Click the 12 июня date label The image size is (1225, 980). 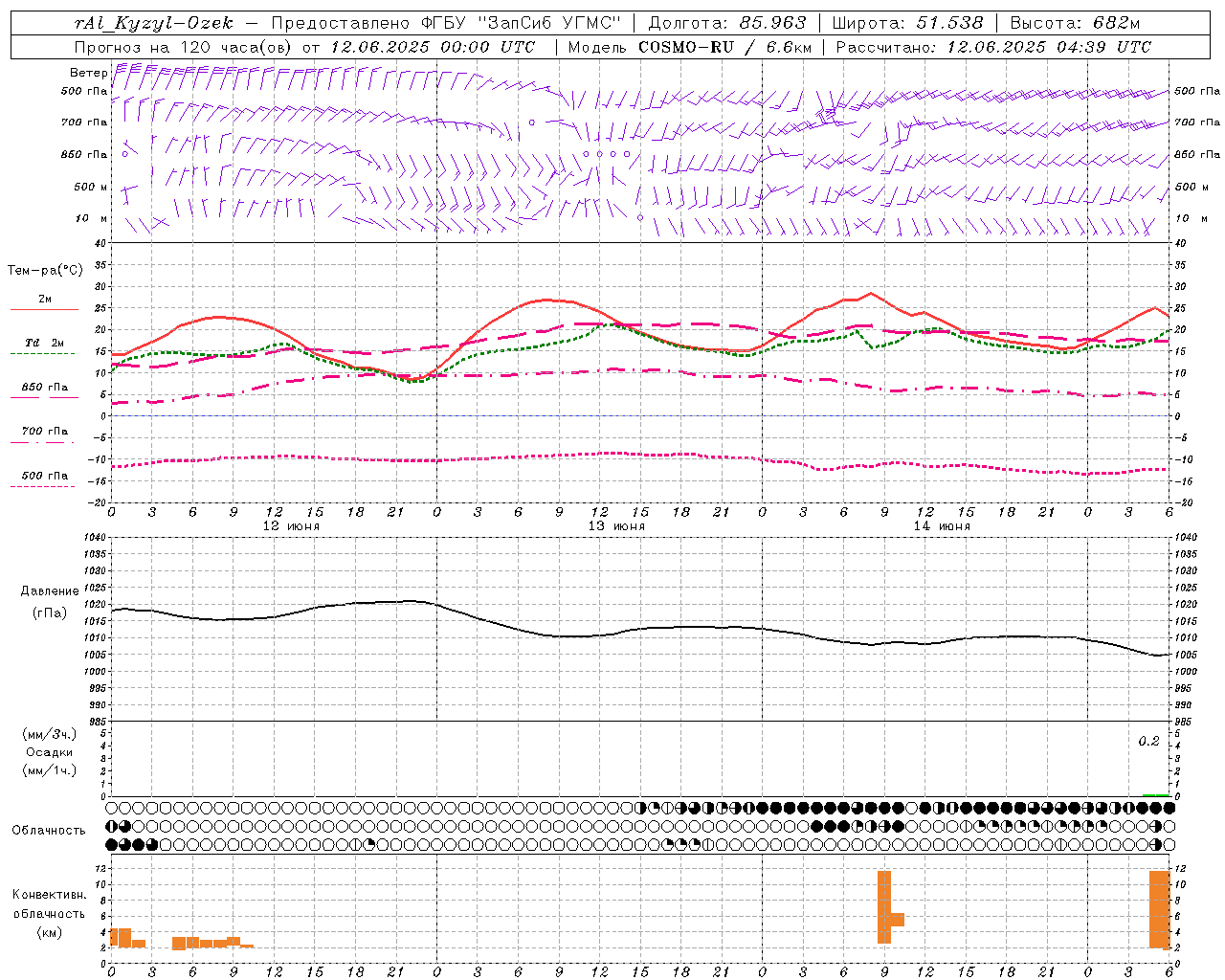click(x=291, y=526)
